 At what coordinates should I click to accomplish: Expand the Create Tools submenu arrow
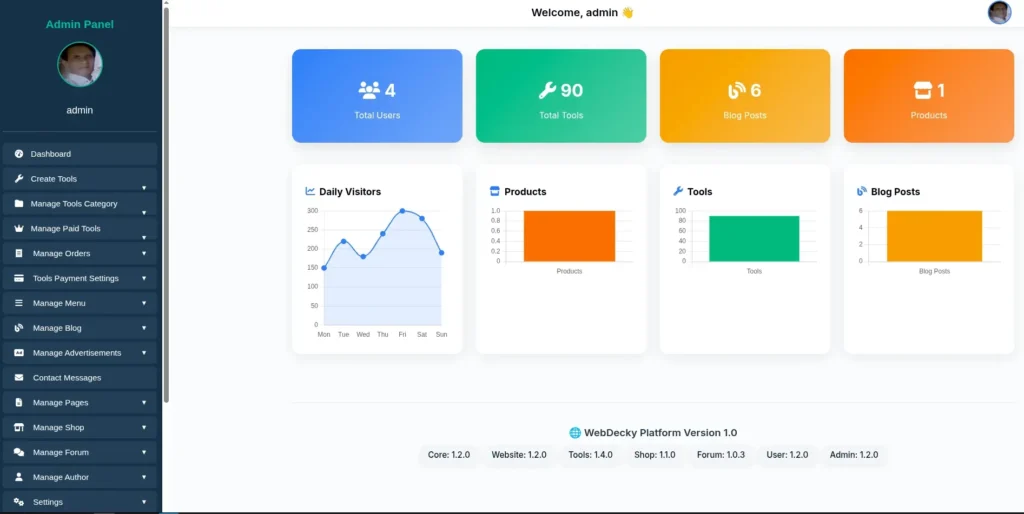(x=144, y=187)
